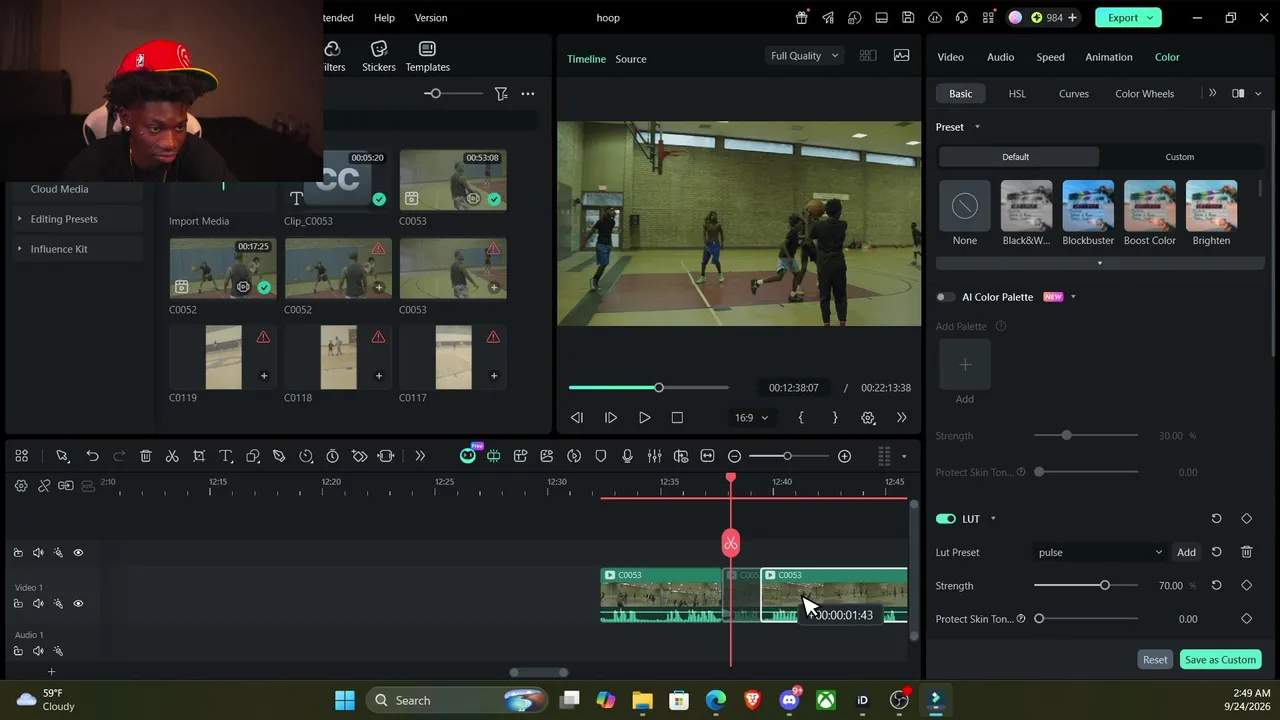Click the split scissors icon in timeline toolbar
The height and width of the screenshot is (720, 1280).
pyautogui.click(x=172, y=456)
